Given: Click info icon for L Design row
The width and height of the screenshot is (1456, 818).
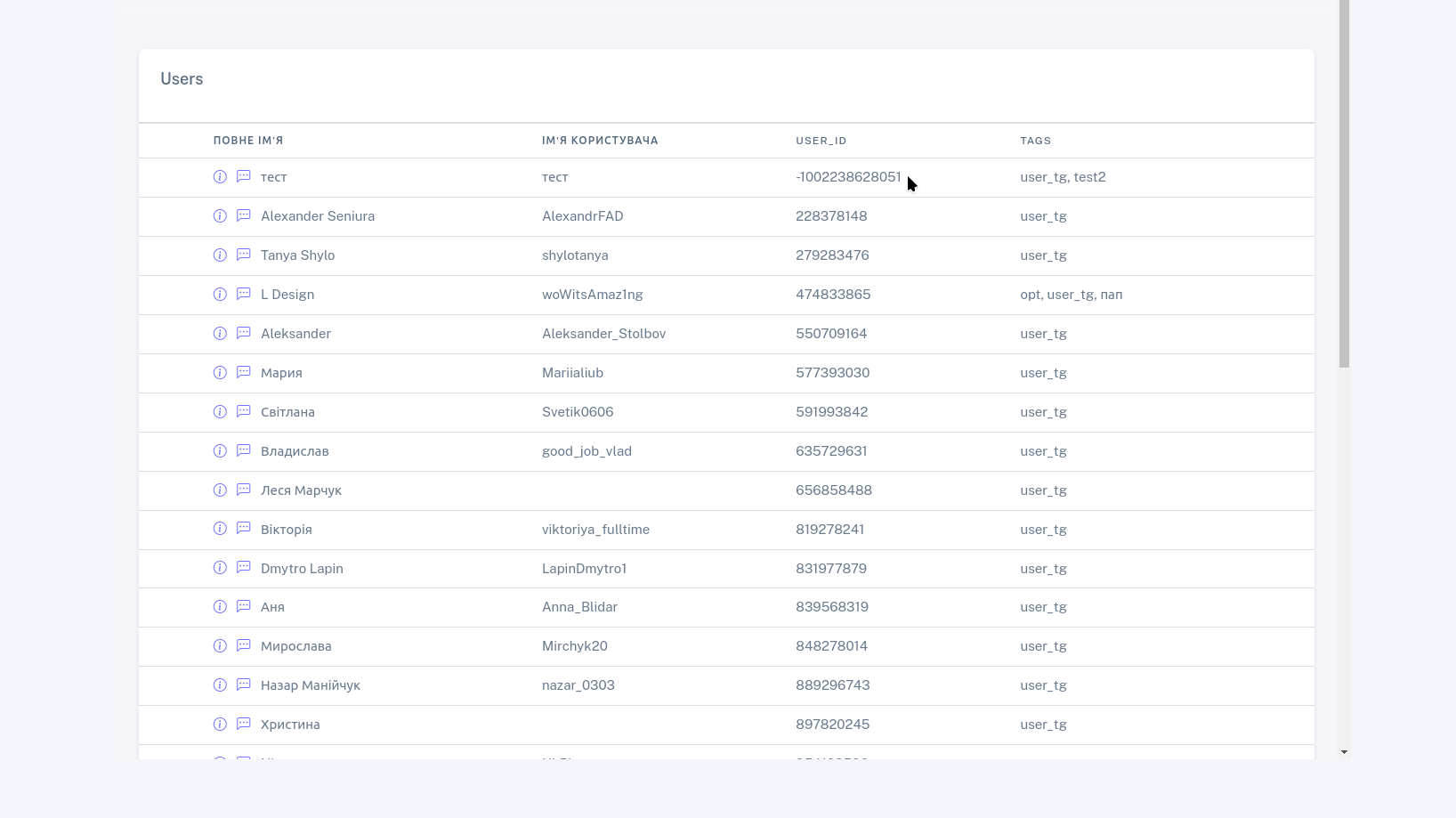Looking at the screenshot, I should click(x=220, y=295).
